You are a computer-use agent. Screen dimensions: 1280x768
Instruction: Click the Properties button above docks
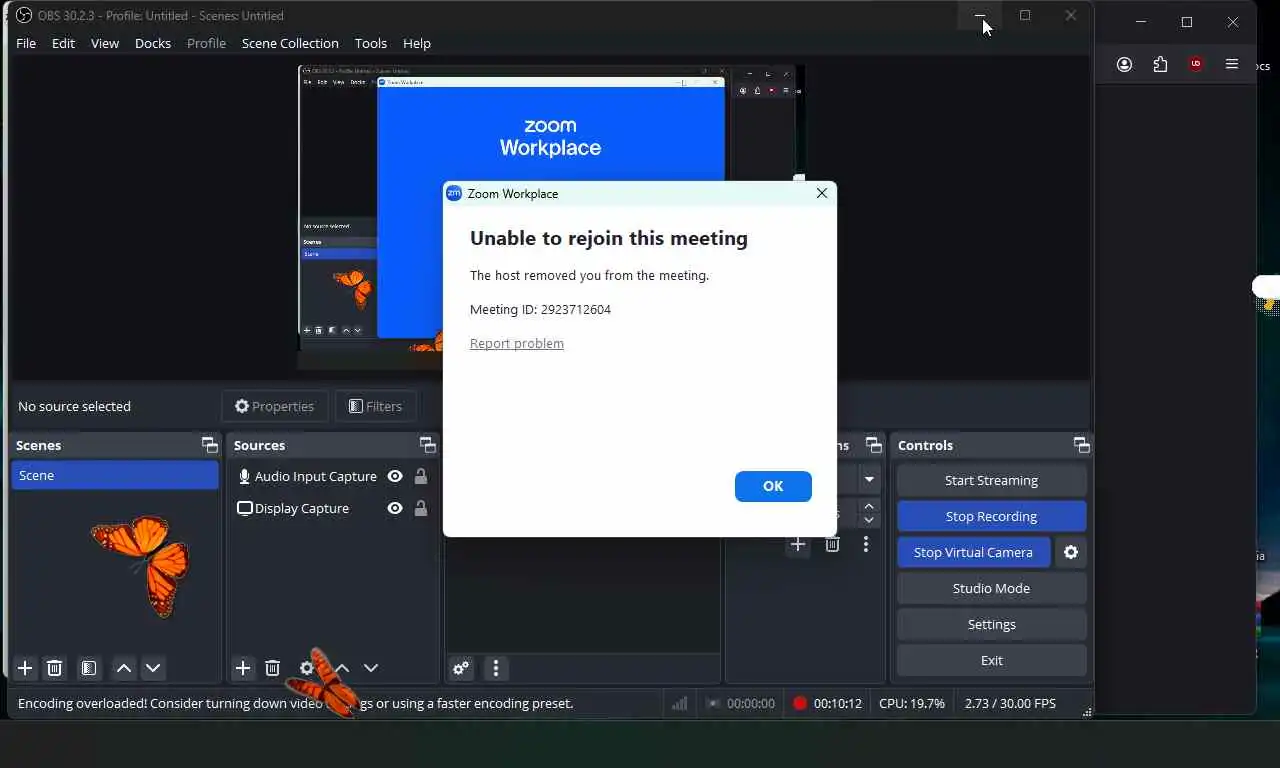point(275,406)
